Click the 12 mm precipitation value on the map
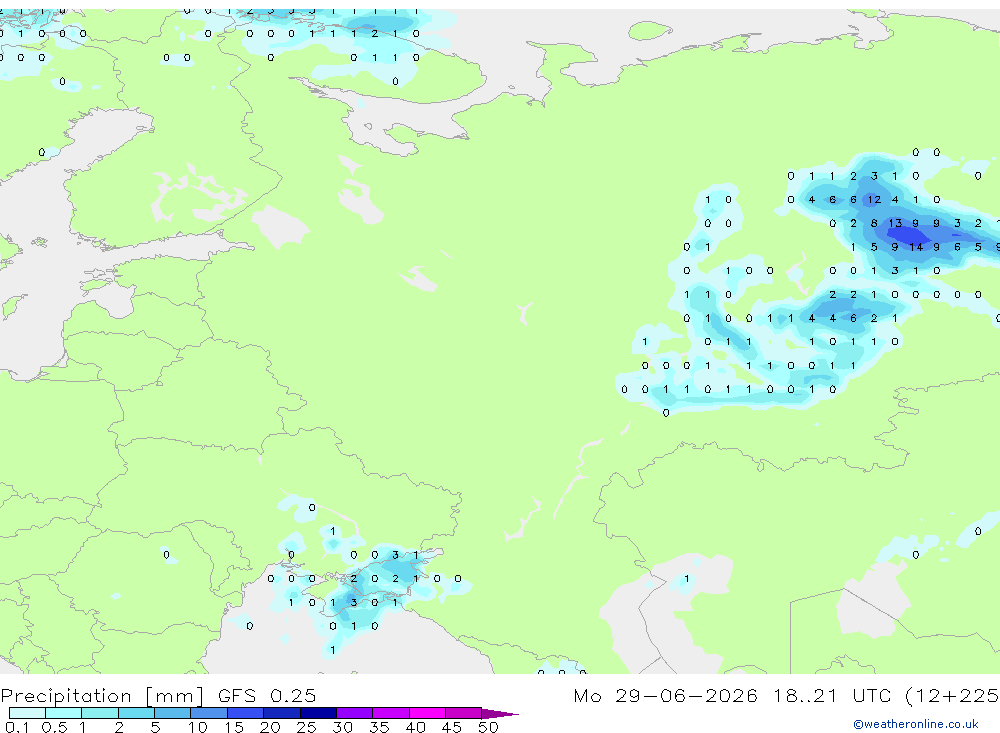Screen dimensions: 1000x733 (874, 200)
